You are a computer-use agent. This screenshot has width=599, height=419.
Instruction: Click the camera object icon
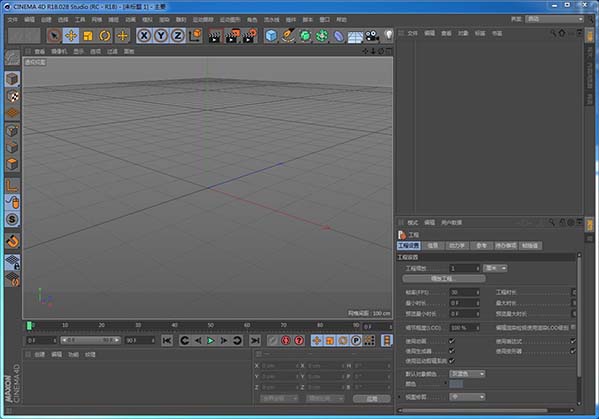pos(372,36)
